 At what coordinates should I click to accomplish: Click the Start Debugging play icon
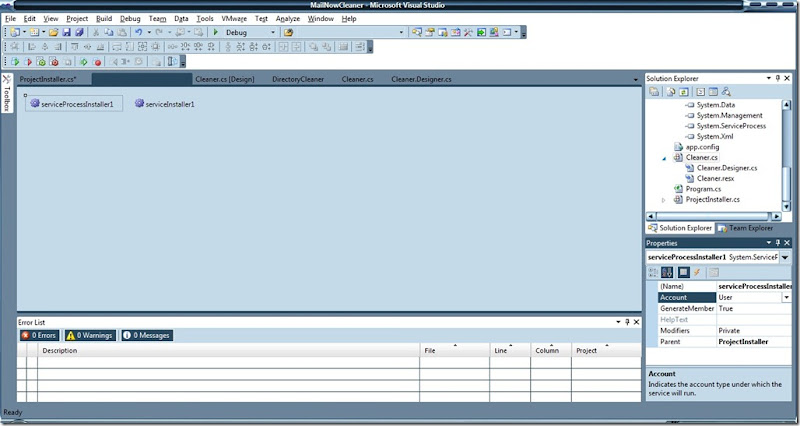(x=216, y=32)
